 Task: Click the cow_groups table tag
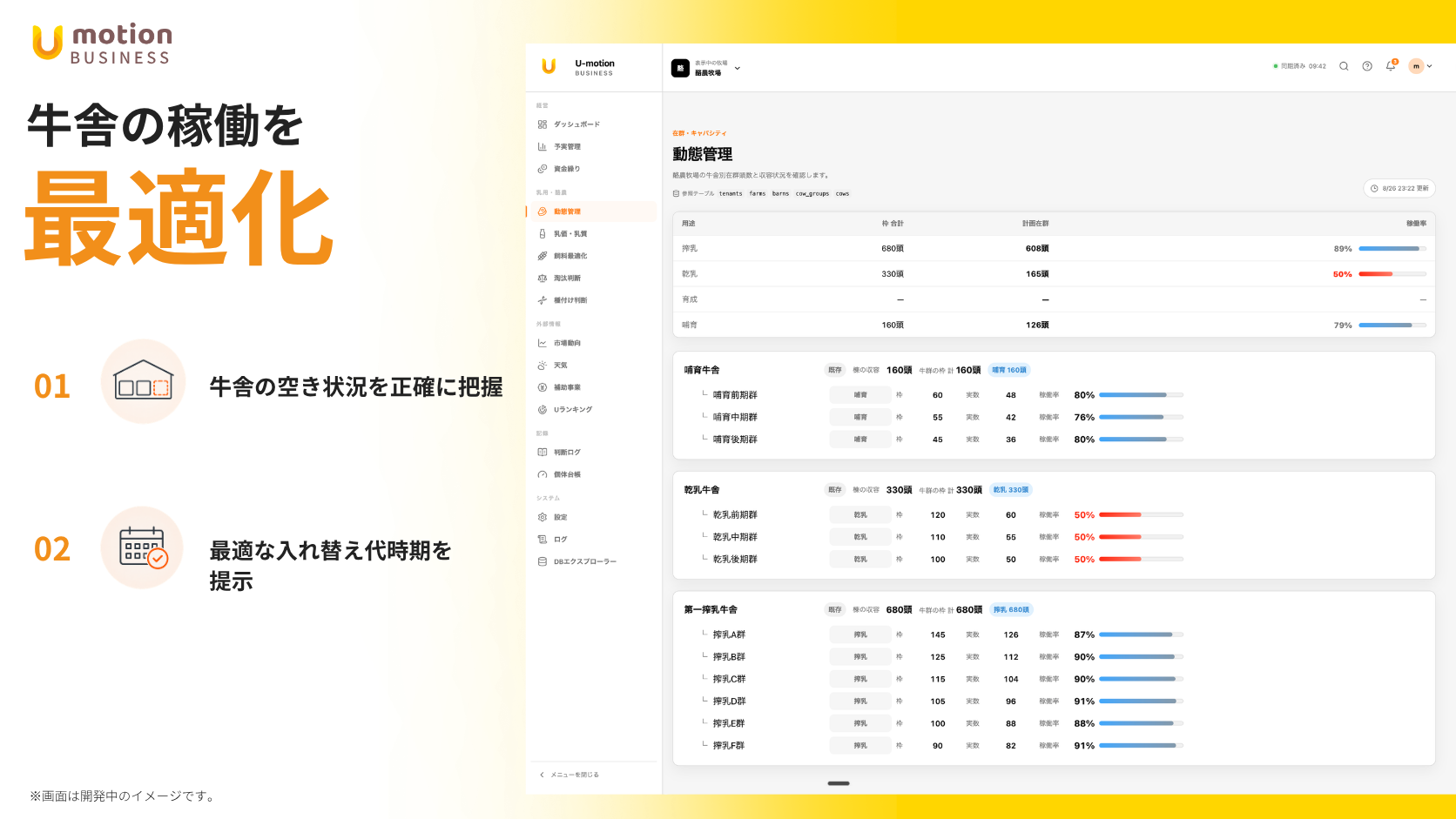812,194
